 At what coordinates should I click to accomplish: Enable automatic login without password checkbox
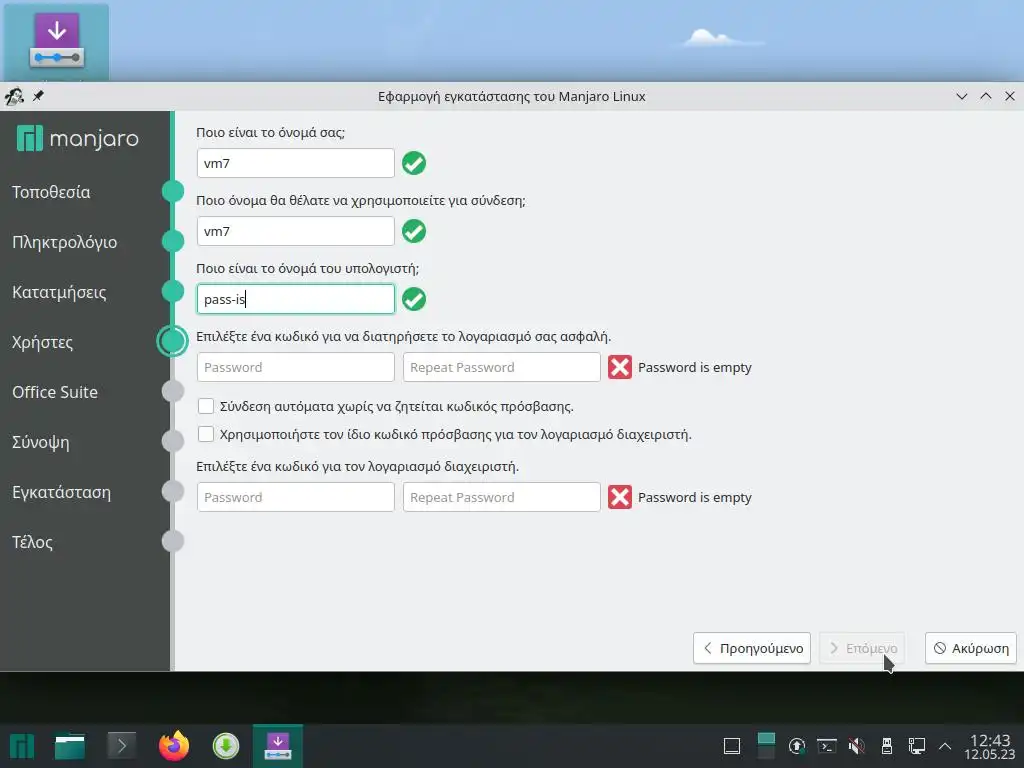coord(206,406)
